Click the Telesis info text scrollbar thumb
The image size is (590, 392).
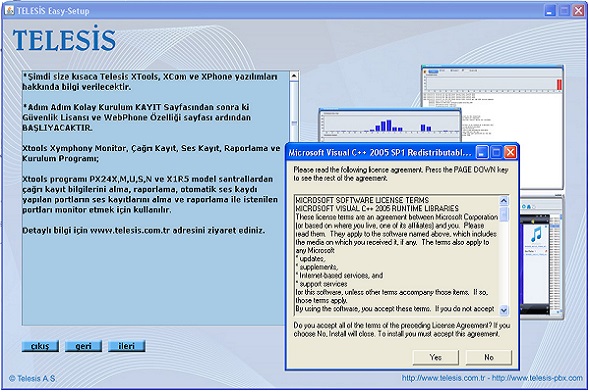(x=294, y=123)
